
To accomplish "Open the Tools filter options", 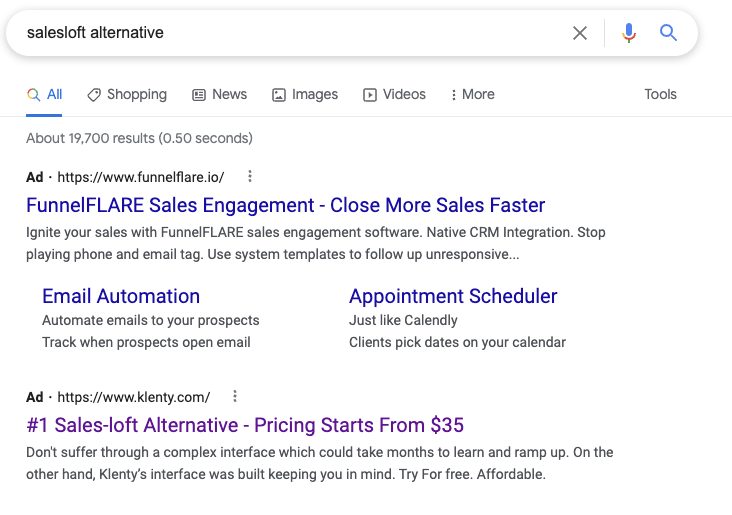I will (660, 94).
